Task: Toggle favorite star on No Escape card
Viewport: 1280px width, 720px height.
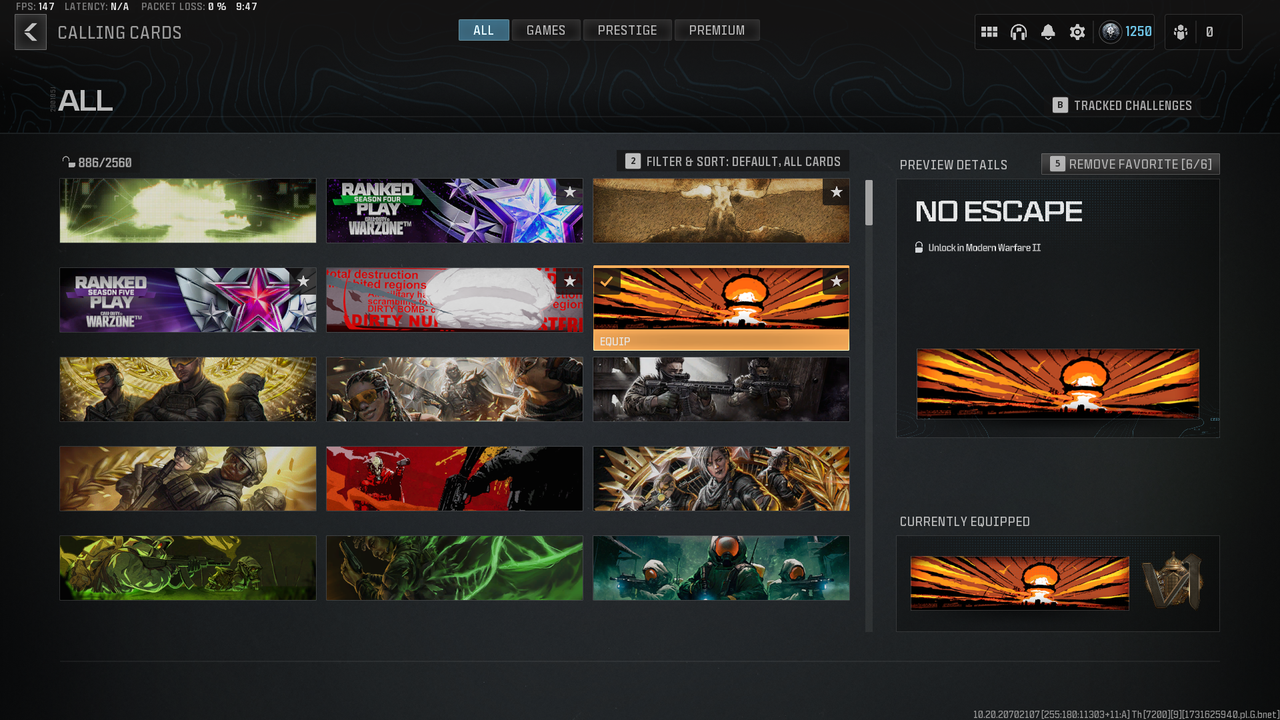Action: click(x=836, y=281)
